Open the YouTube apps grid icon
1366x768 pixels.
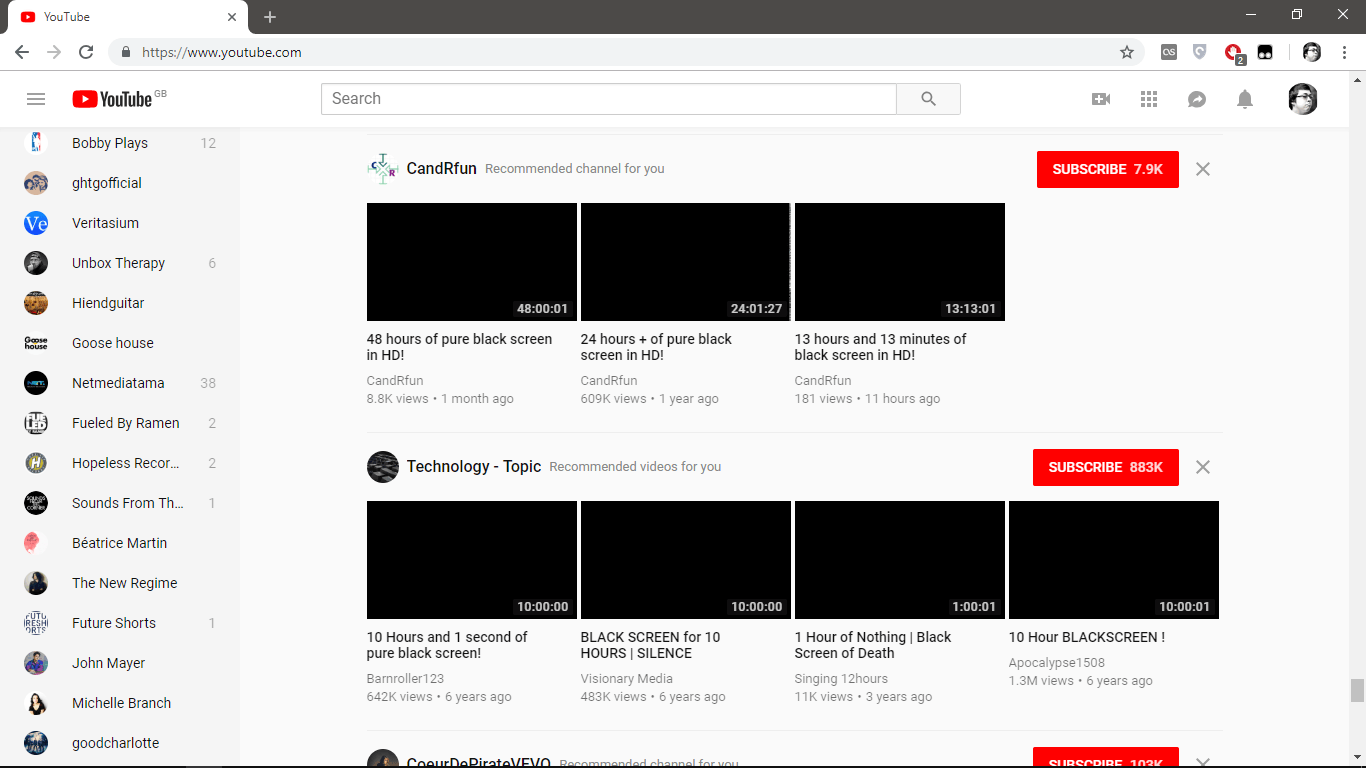pyautogui.click(x=1149, y=99)
